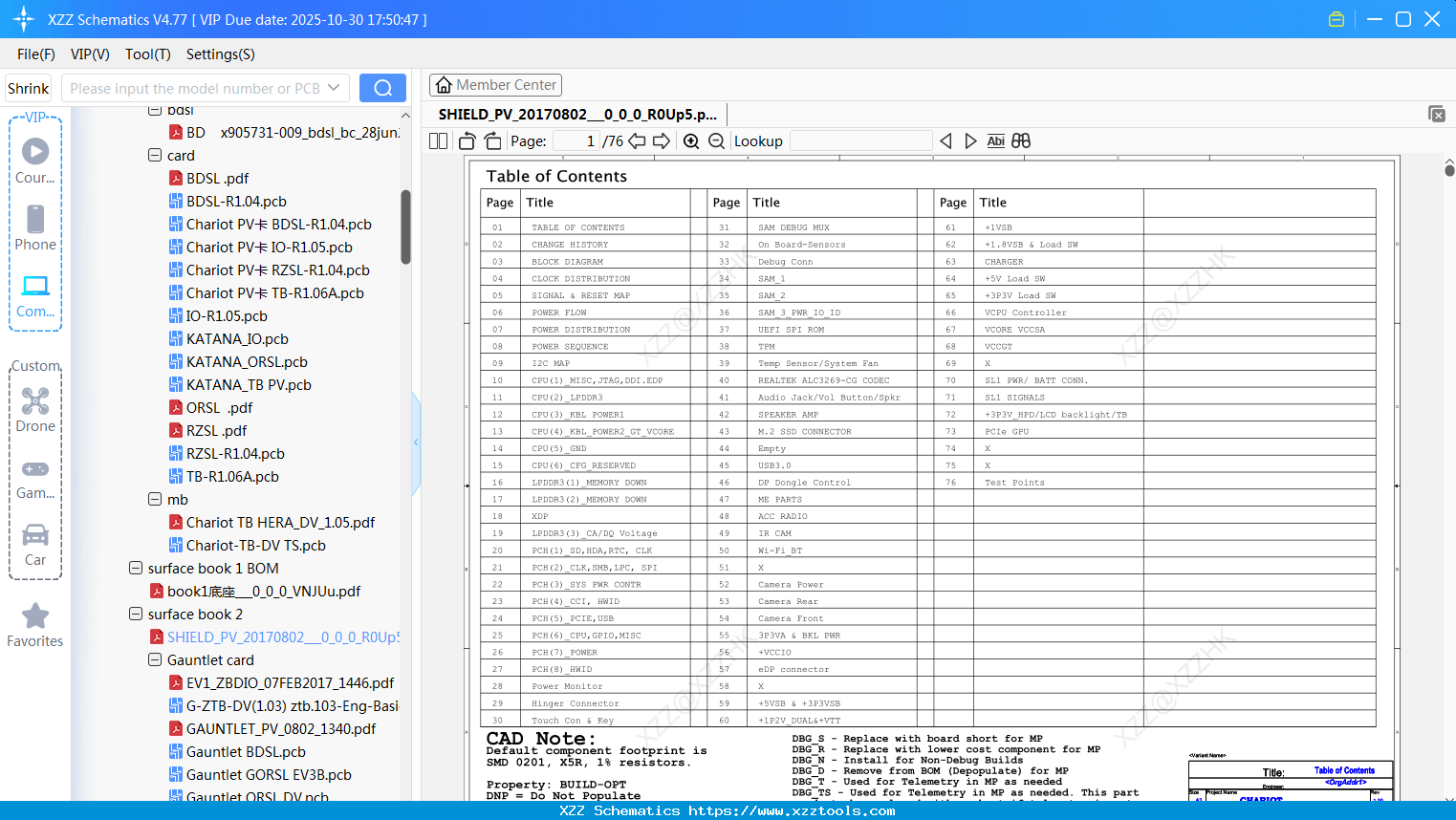Collapse the mb folder
Image resolution: width=1456 pixels, height=820 pixels.
[x=155, y=499]
